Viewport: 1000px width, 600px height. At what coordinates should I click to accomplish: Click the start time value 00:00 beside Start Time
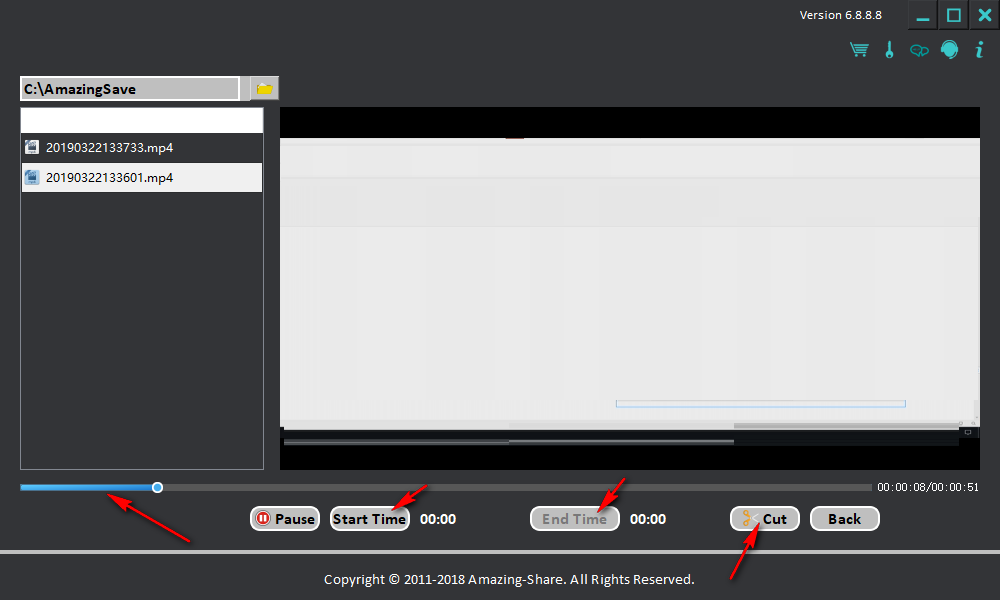(438, 519)
